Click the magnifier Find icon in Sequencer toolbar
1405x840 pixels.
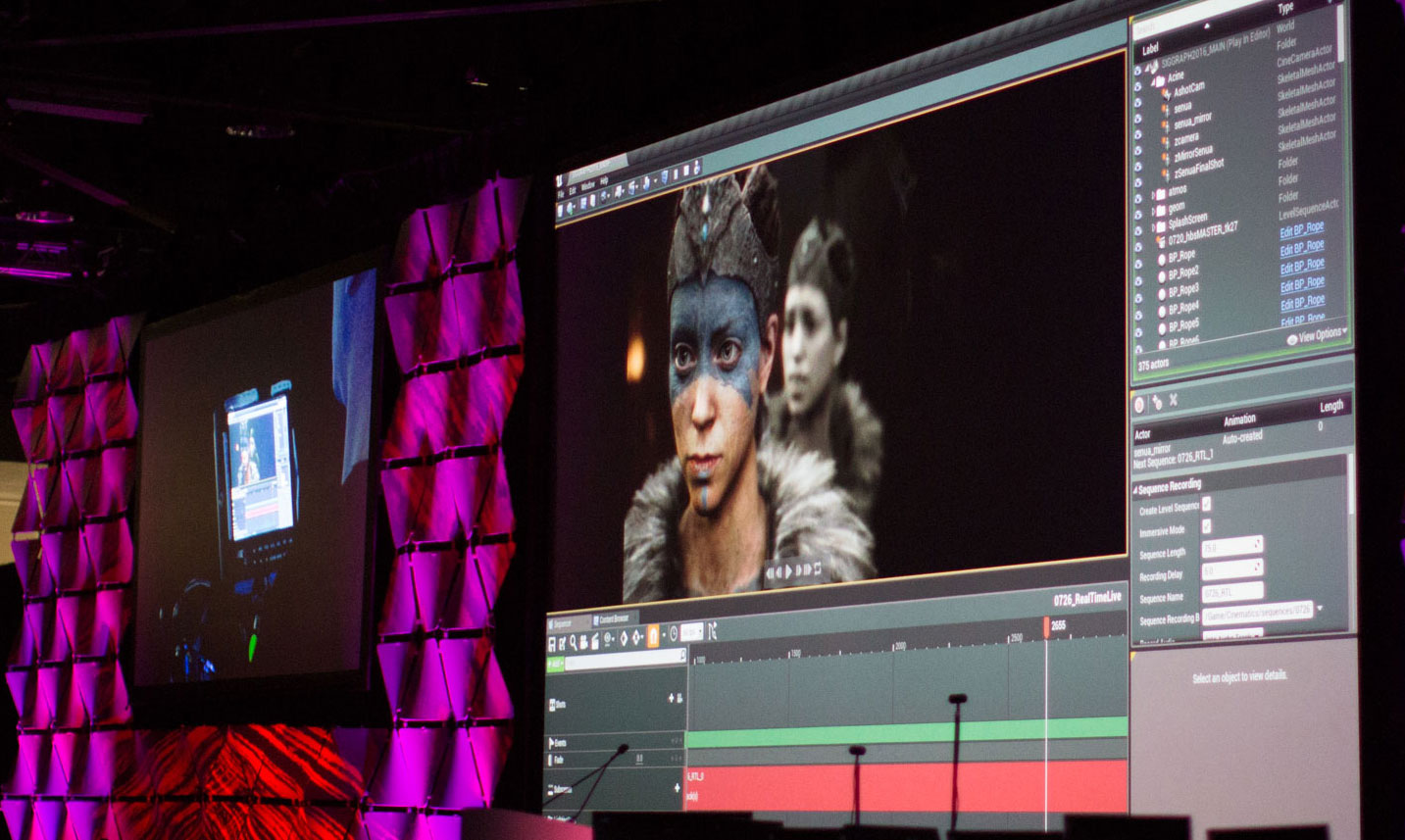click(x=574, y=643)
